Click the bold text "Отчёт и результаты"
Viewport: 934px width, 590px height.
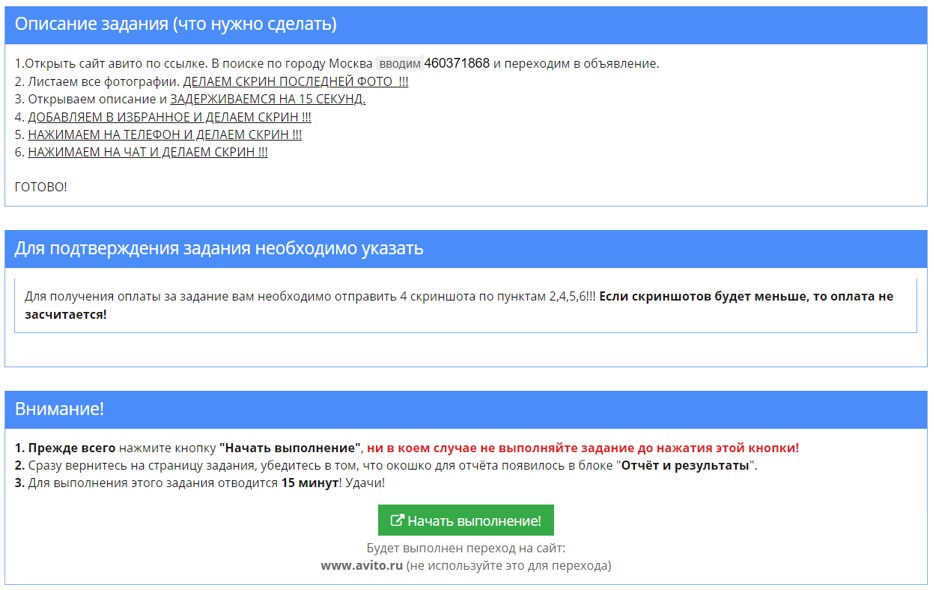point(685,465)
